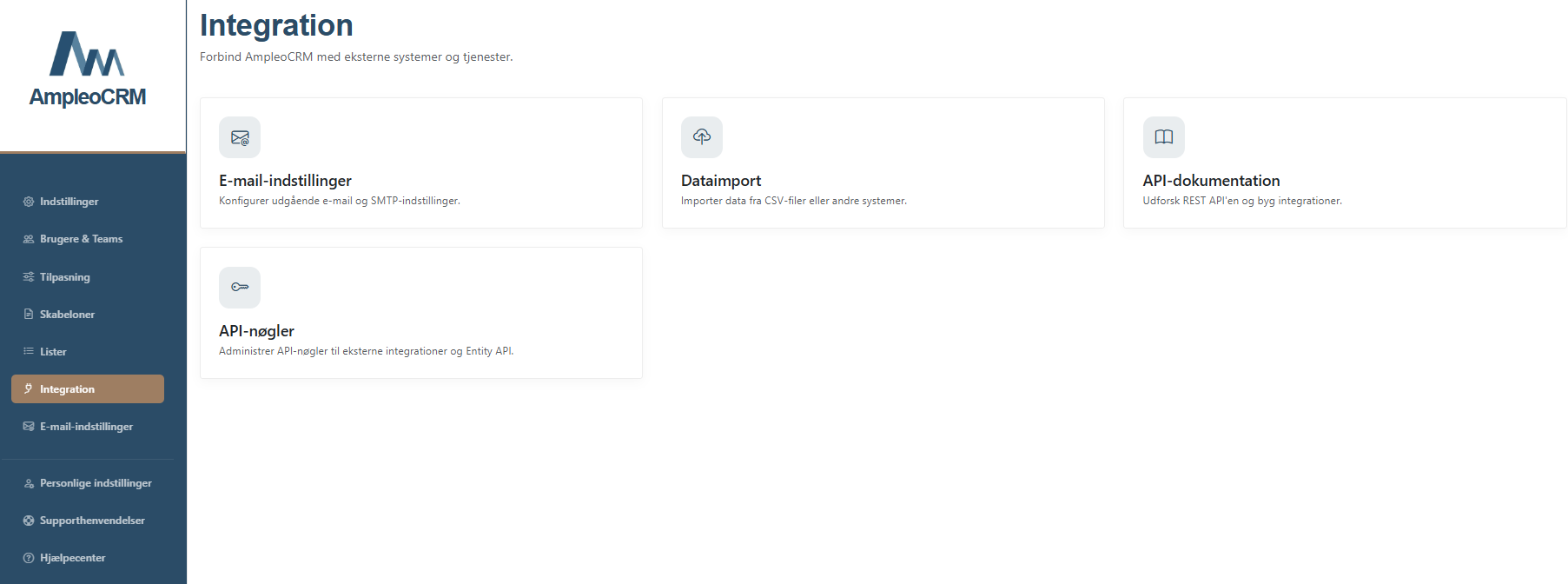Image resolution: width=1568 pixels, height=584 pixels.
Task: Open the Hjælpecenter menu item
Action: click(88, 558)
